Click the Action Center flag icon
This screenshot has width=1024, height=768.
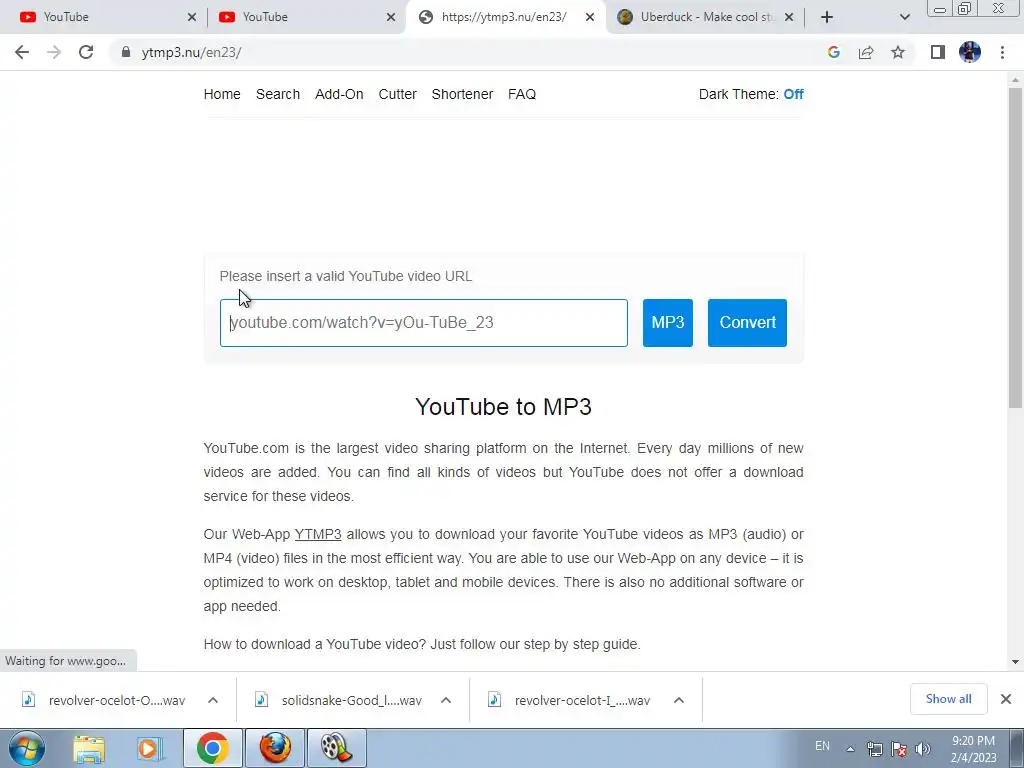[x=899, y=749]
